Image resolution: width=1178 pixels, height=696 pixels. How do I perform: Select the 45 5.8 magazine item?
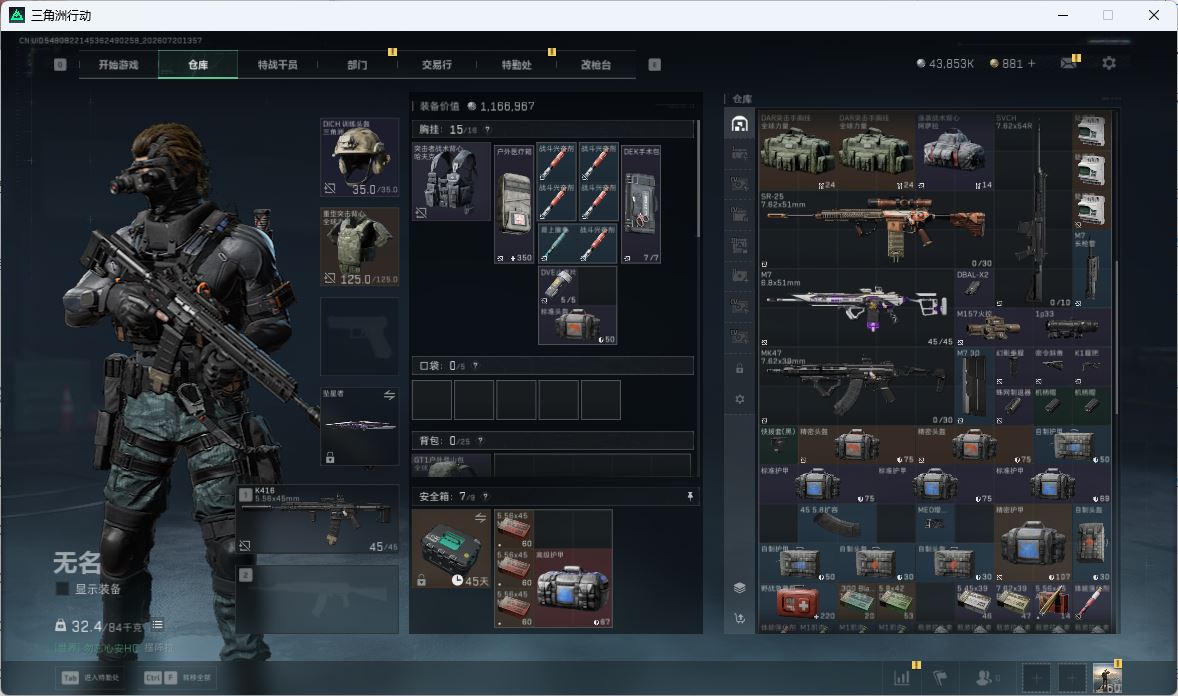837,523
